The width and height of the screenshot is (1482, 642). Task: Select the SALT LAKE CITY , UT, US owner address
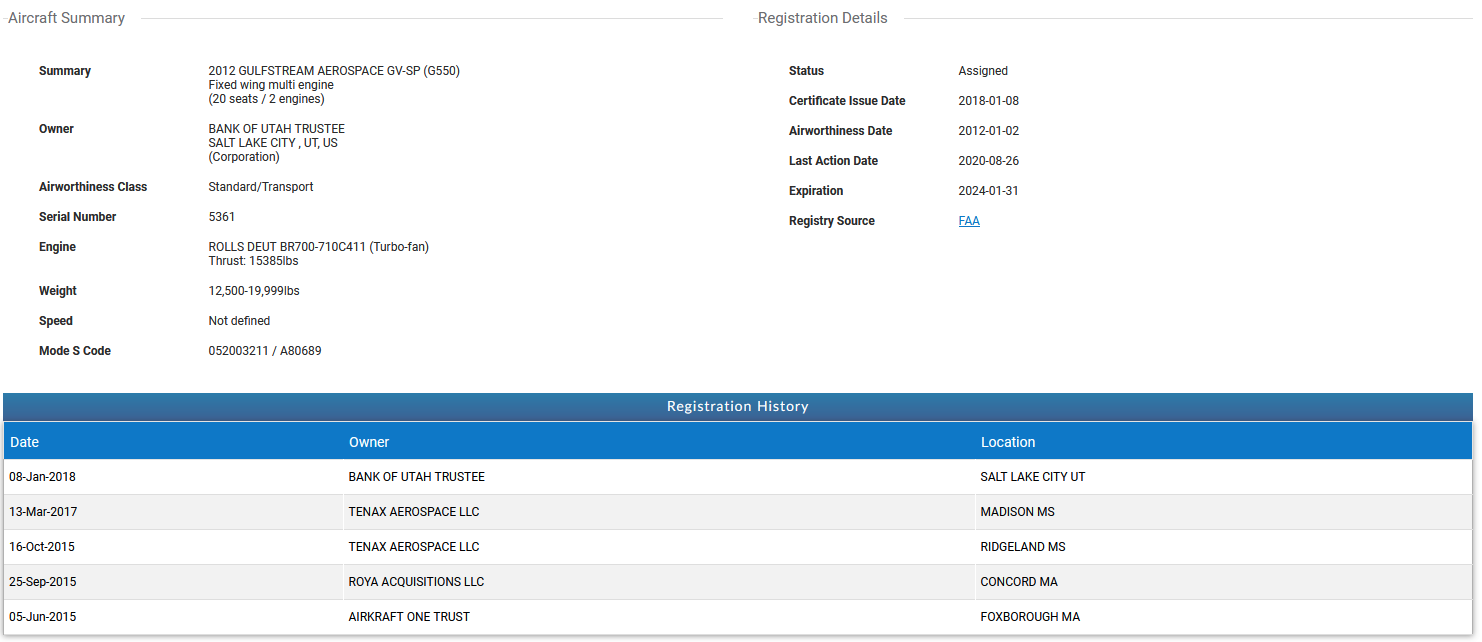pyautogui.click(x=273, y=143)
